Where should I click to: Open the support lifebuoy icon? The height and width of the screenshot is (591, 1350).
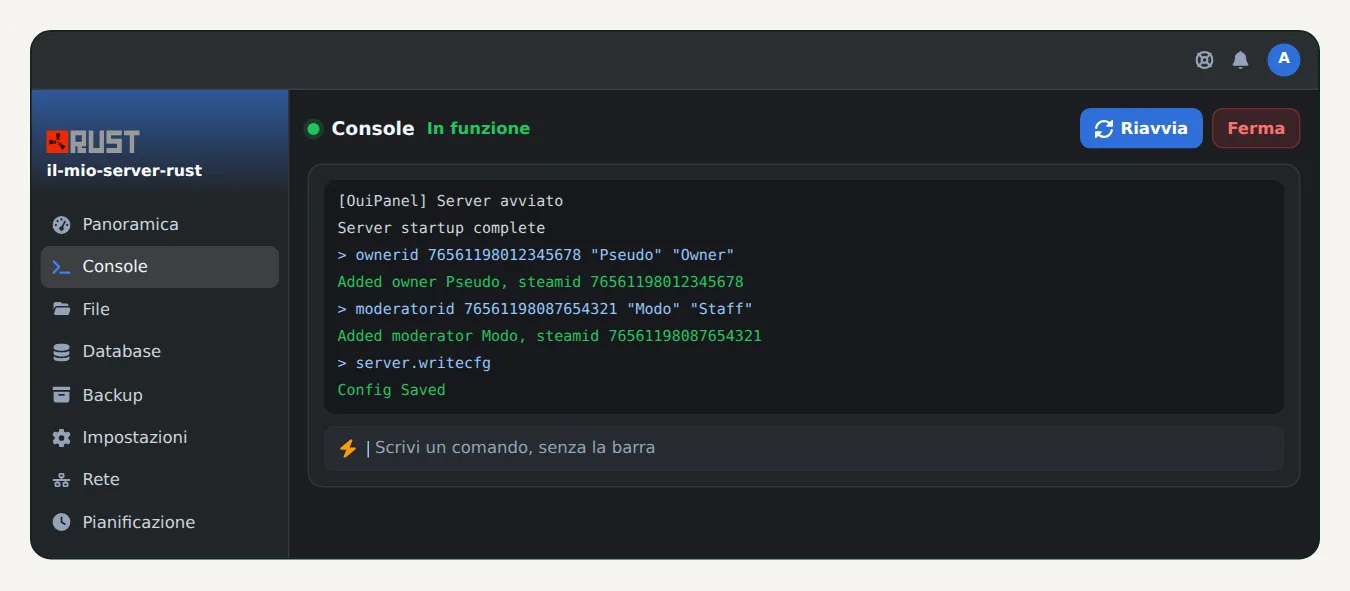click(1204, 60)
